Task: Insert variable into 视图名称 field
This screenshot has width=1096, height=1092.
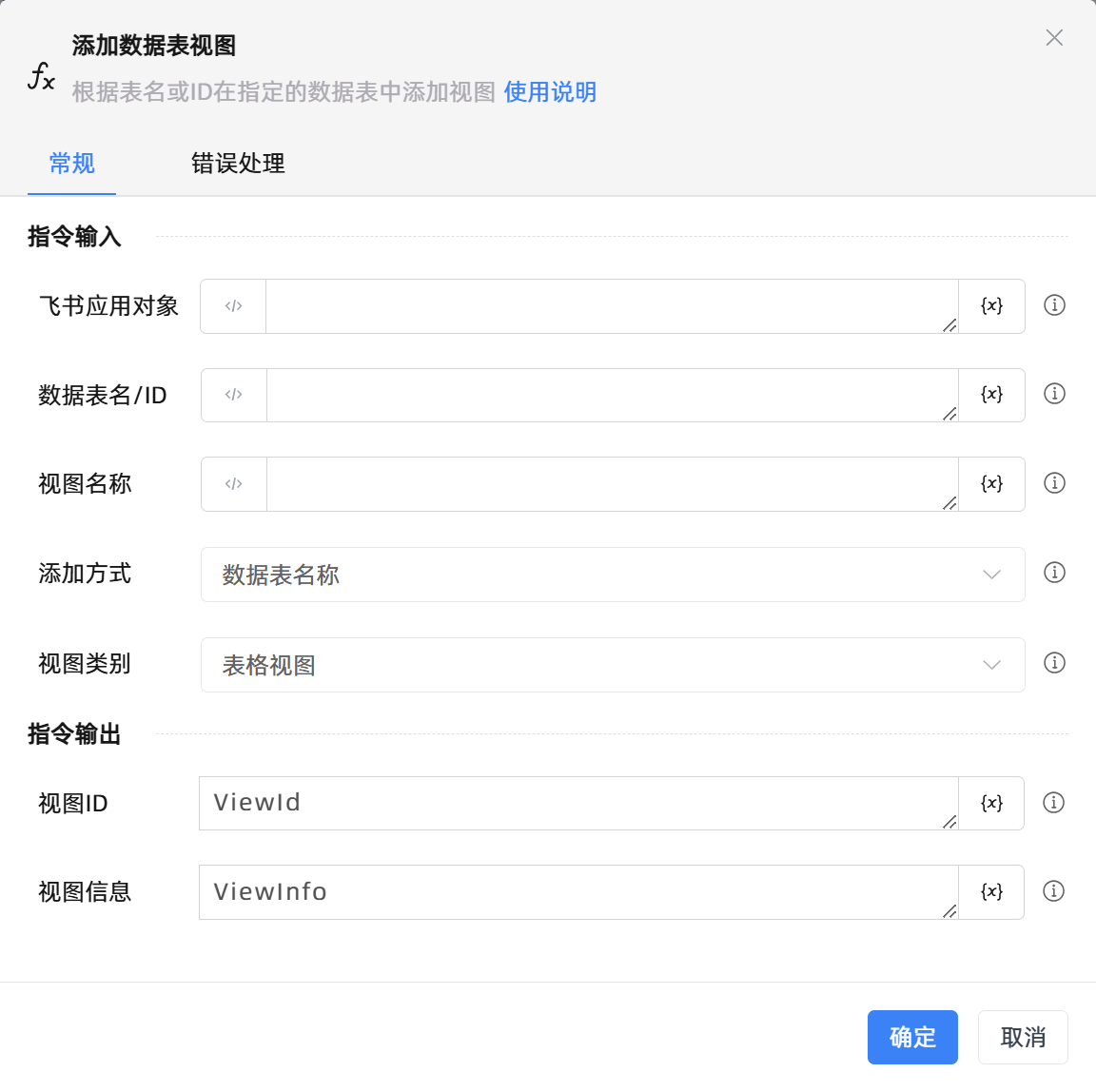Action: coord(991,484)
